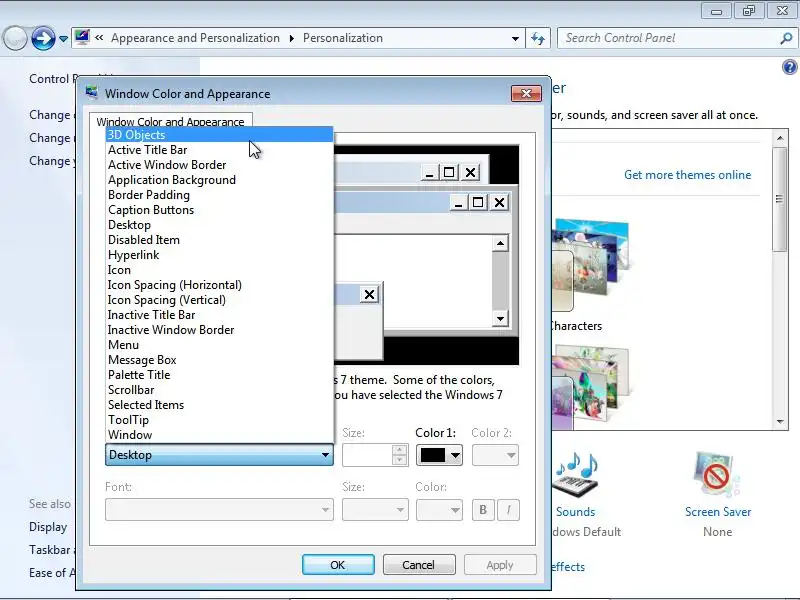Screen dimensions: 800x600
Task: Click Cancel in Window Color dialog
Action: [419, 565]
